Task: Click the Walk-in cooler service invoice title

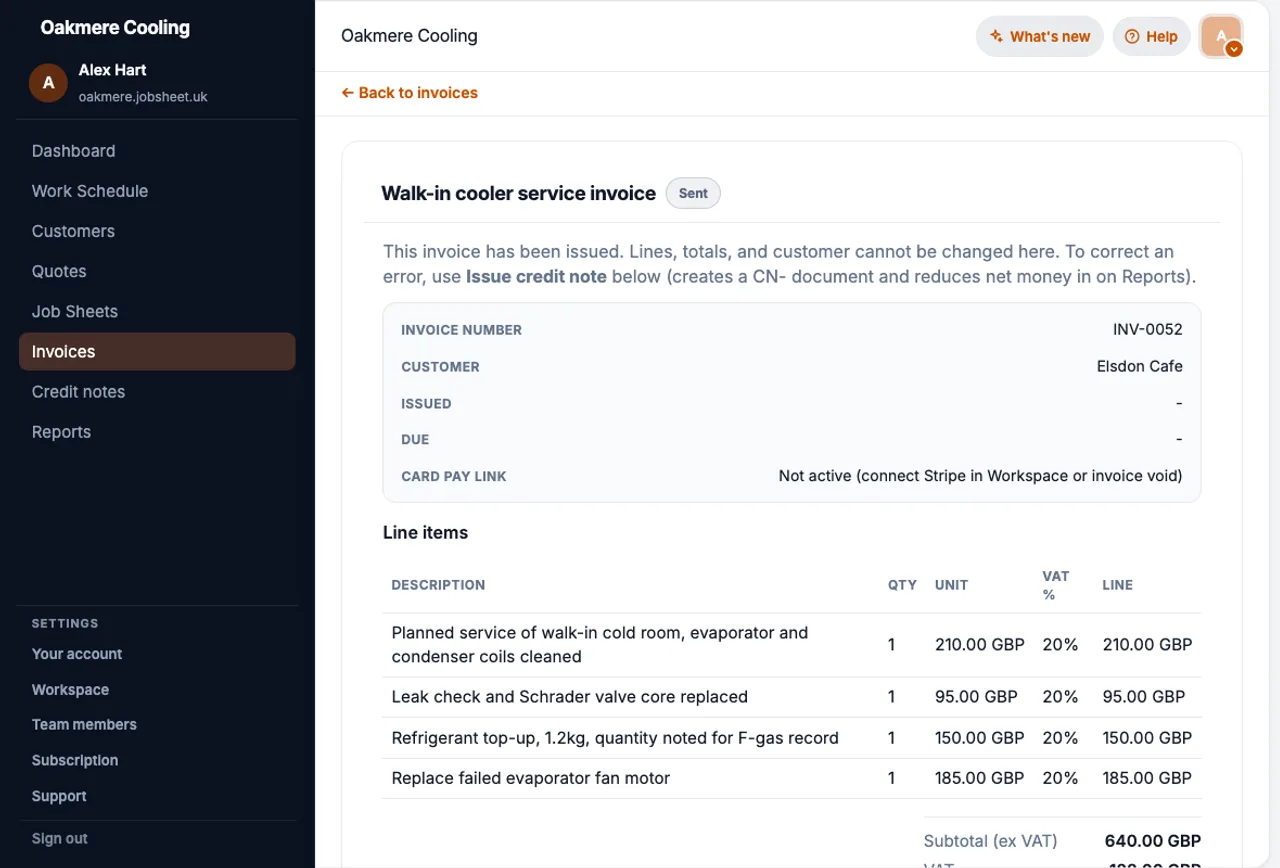Action: pyautogui.click(x=518, y=194)
